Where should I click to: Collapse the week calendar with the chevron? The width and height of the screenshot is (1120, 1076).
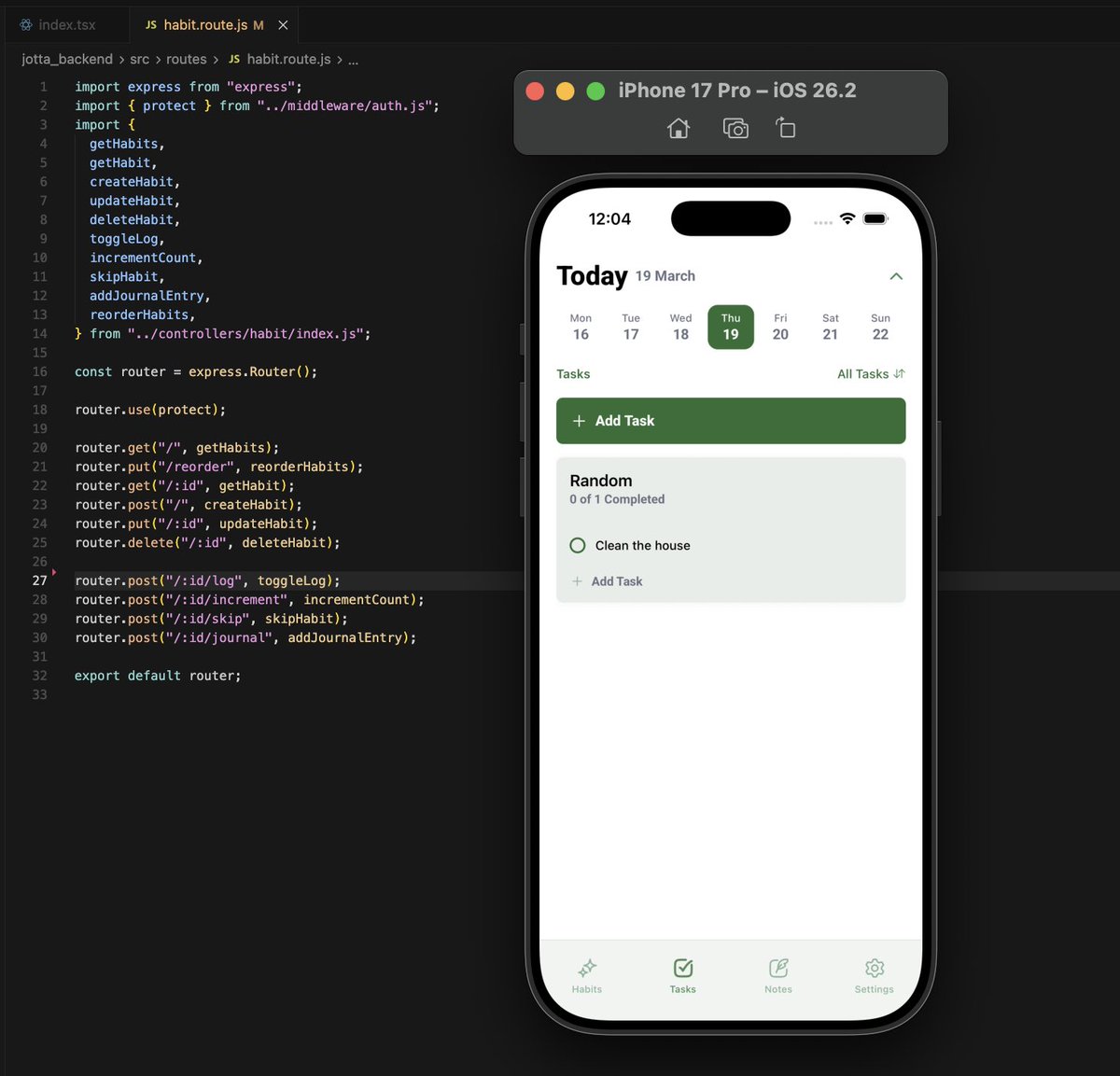896,276
